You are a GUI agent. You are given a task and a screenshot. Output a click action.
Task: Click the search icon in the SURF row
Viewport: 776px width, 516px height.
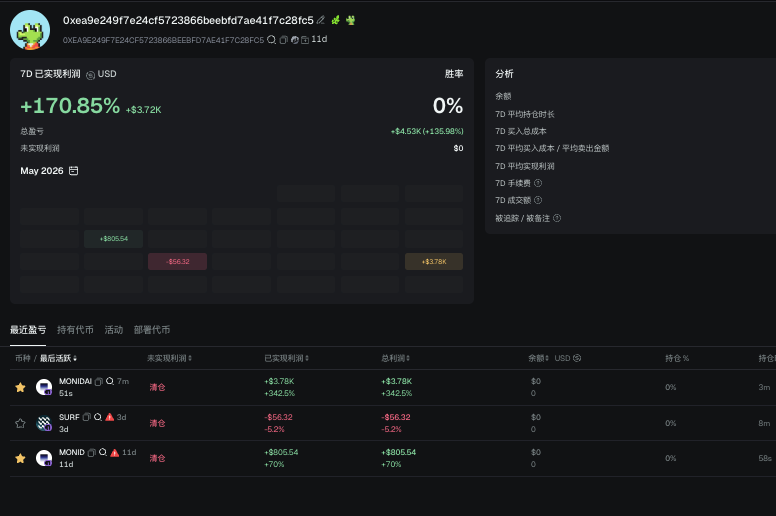pyautogui.click(x=98, y=417)
